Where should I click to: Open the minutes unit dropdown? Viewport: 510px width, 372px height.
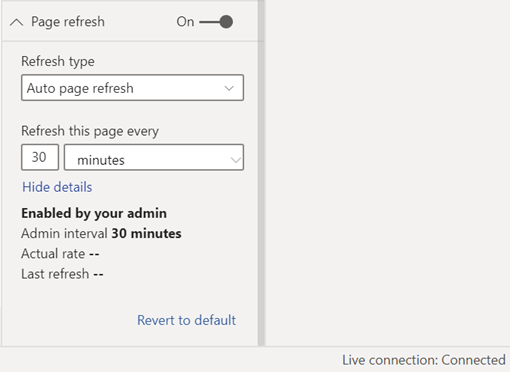(x=154, y=157)
